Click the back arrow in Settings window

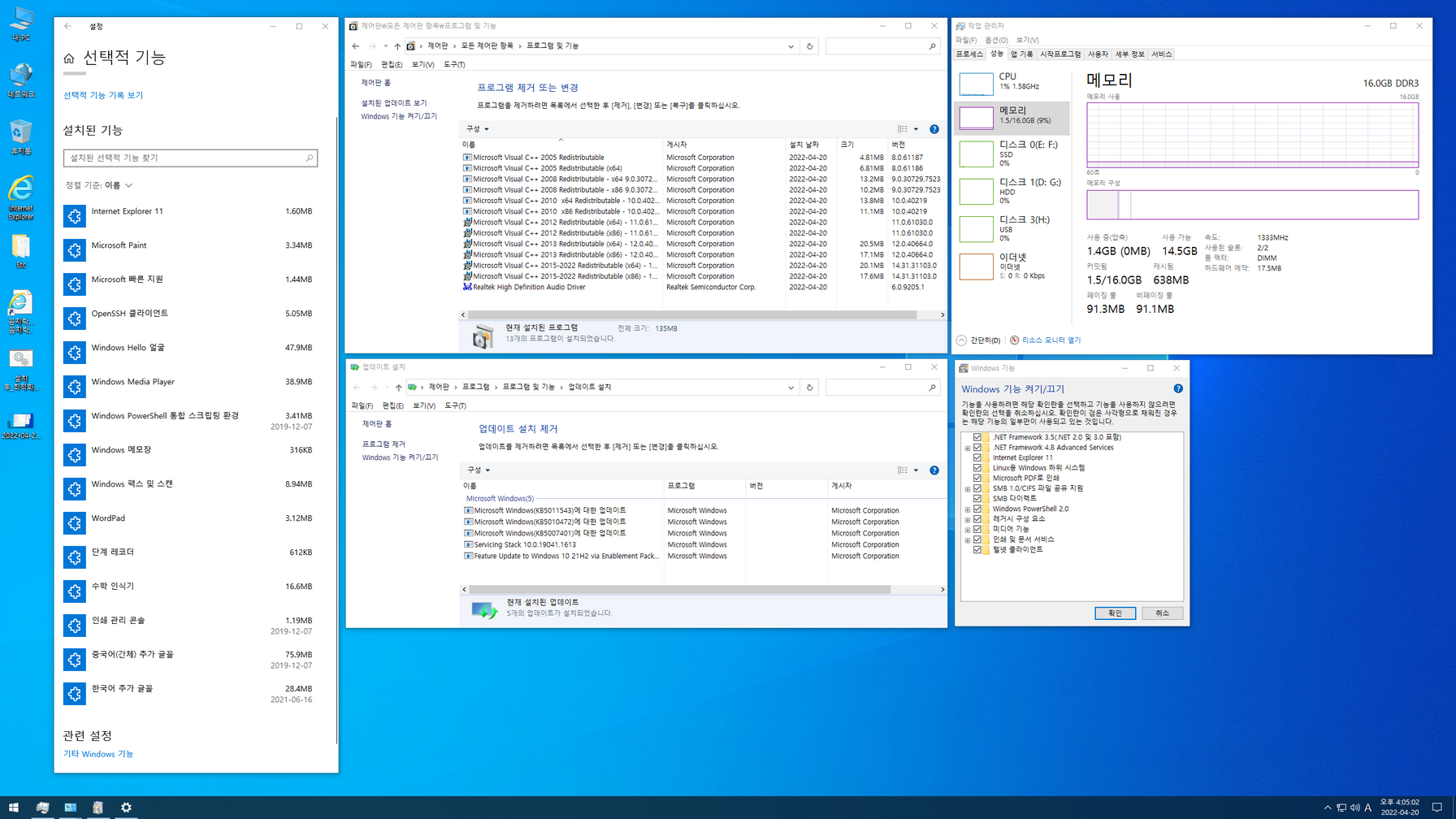[x=68, y=26]
